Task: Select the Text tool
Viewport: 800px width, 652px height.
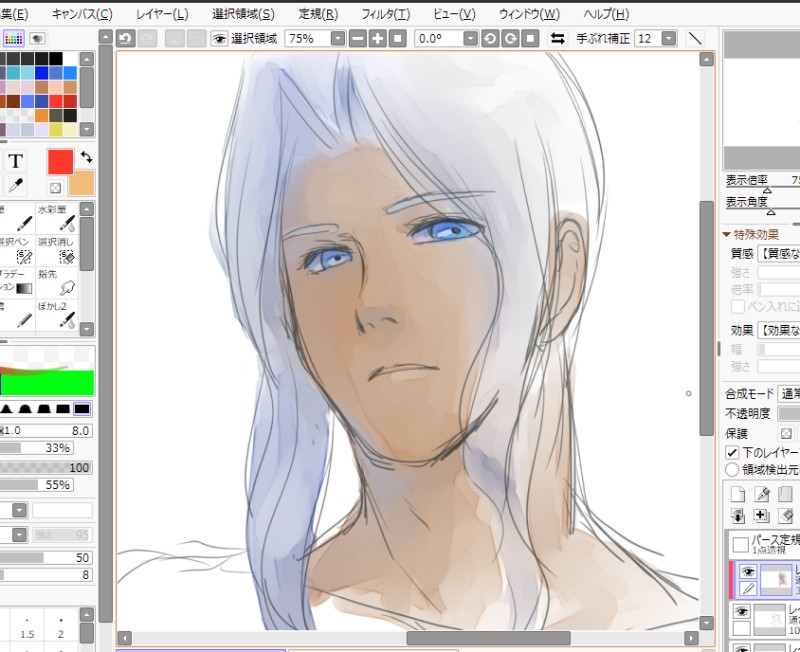Action: pyautogui.click(x=16, y=161)
